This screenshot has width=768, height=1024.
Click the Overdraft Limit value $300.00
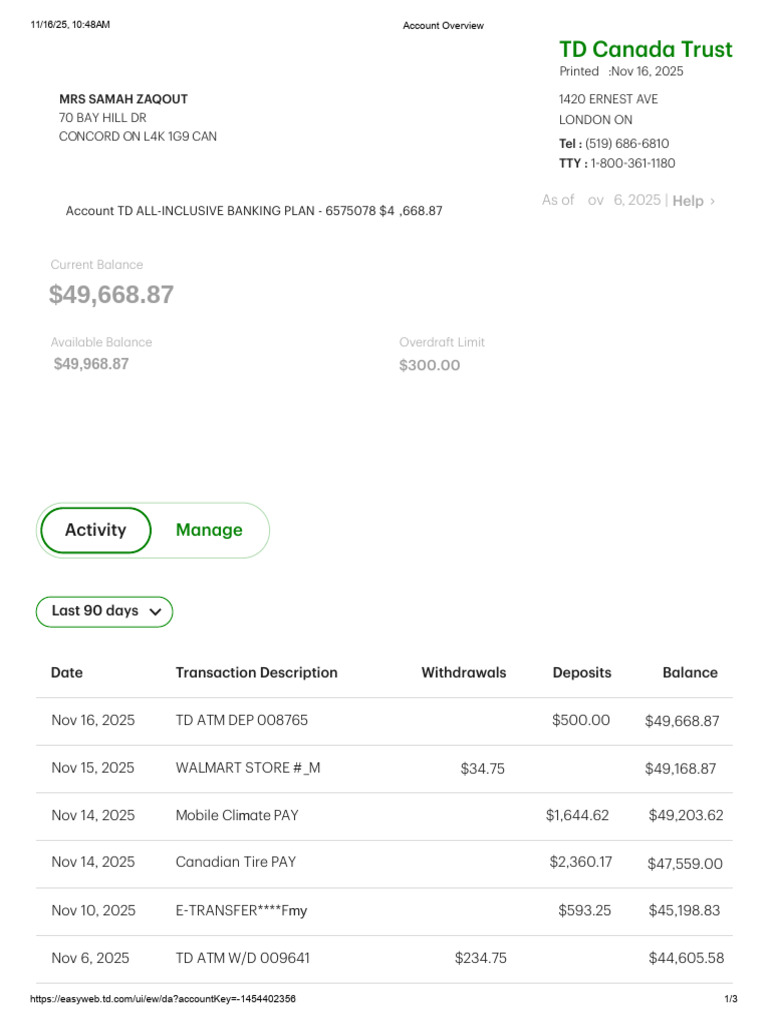[x=430, y=365]
